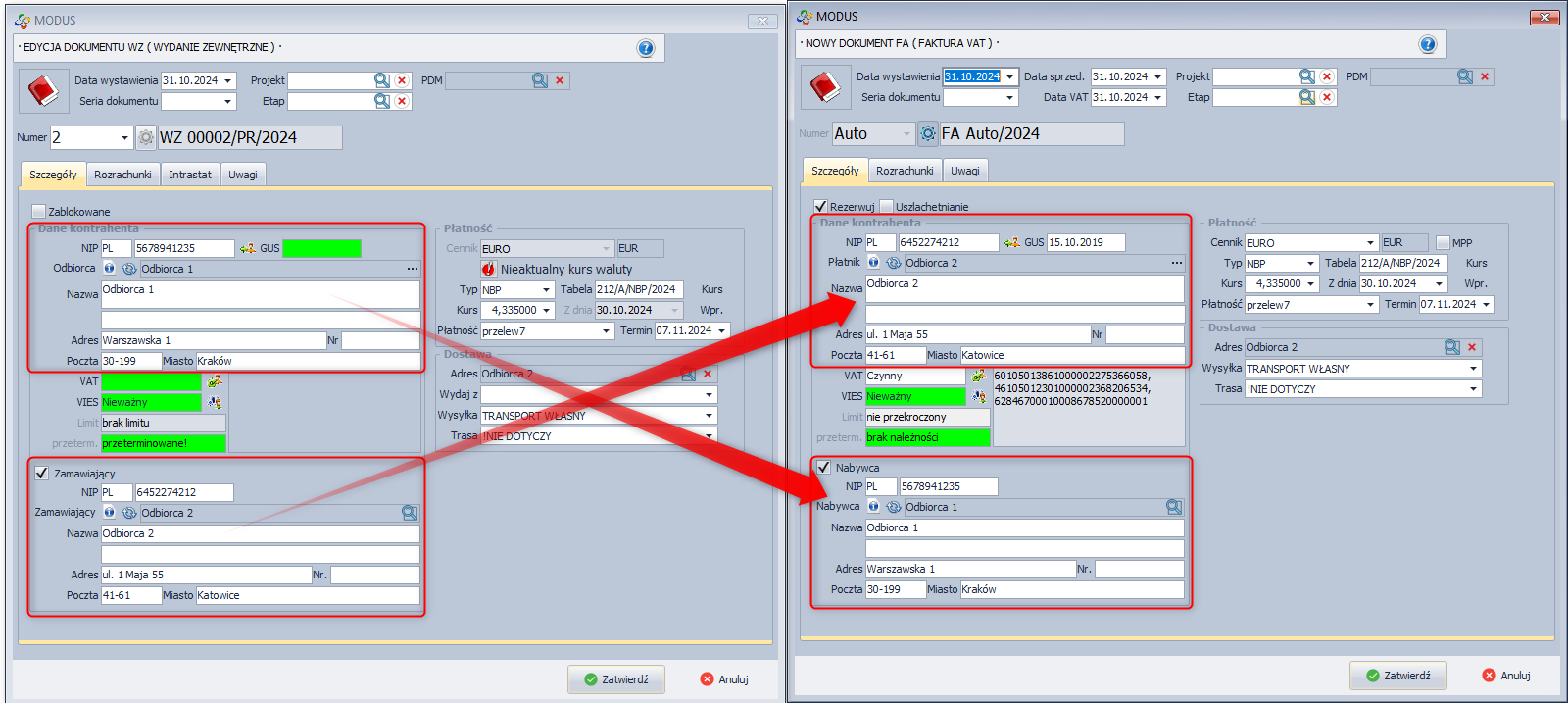Click the help icon in WZ document header

point(645,48)
